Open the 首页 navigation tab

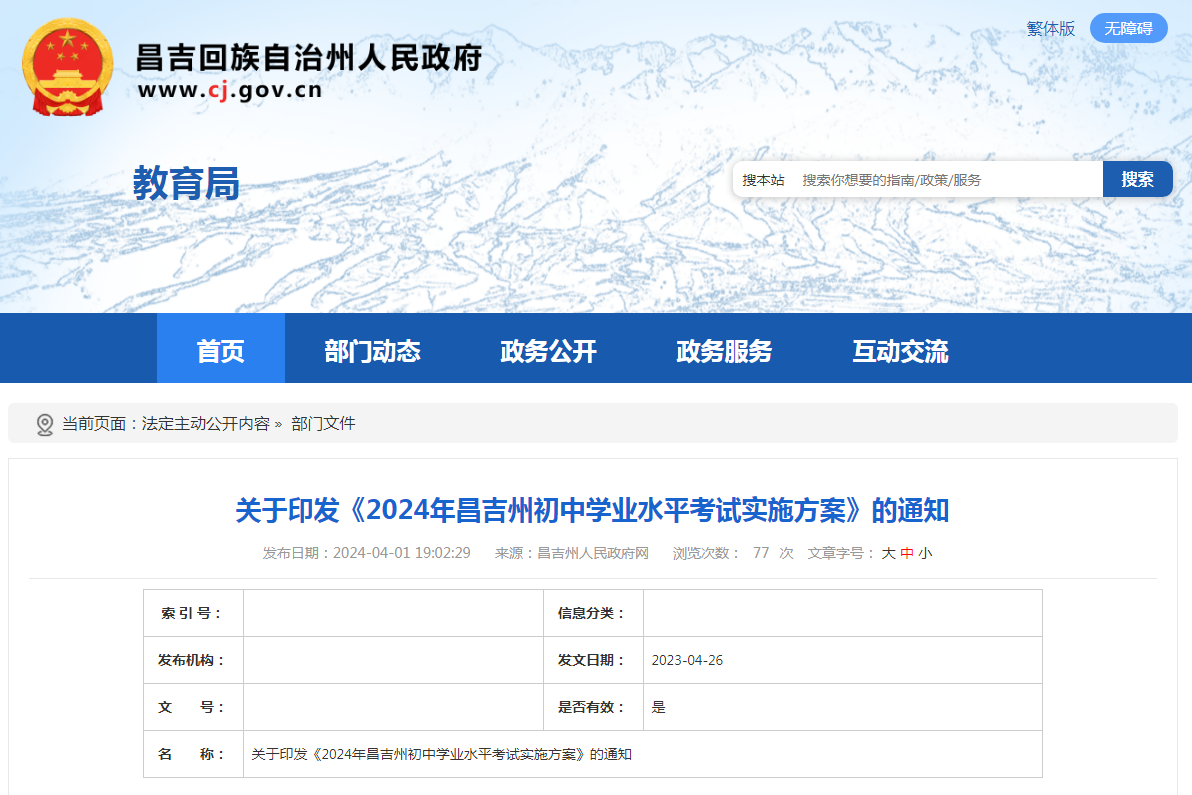point(220,350)
